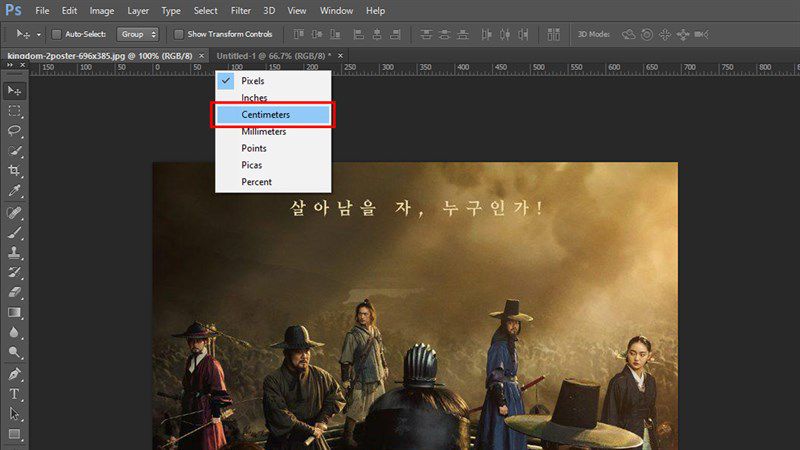Click Distribute Horizontal Centers icon

pyautogui.click(x=505, y=34)
